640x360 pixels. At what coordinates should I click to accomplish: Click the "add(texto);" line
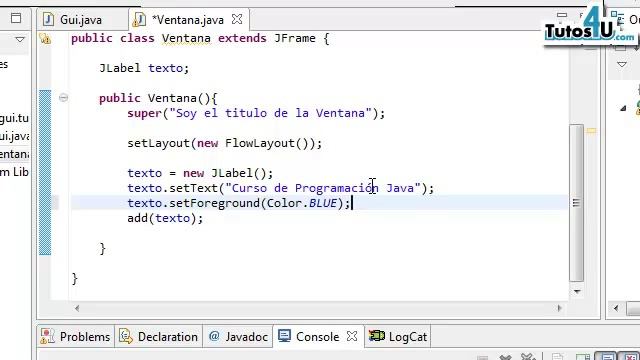tap(165, 218)
